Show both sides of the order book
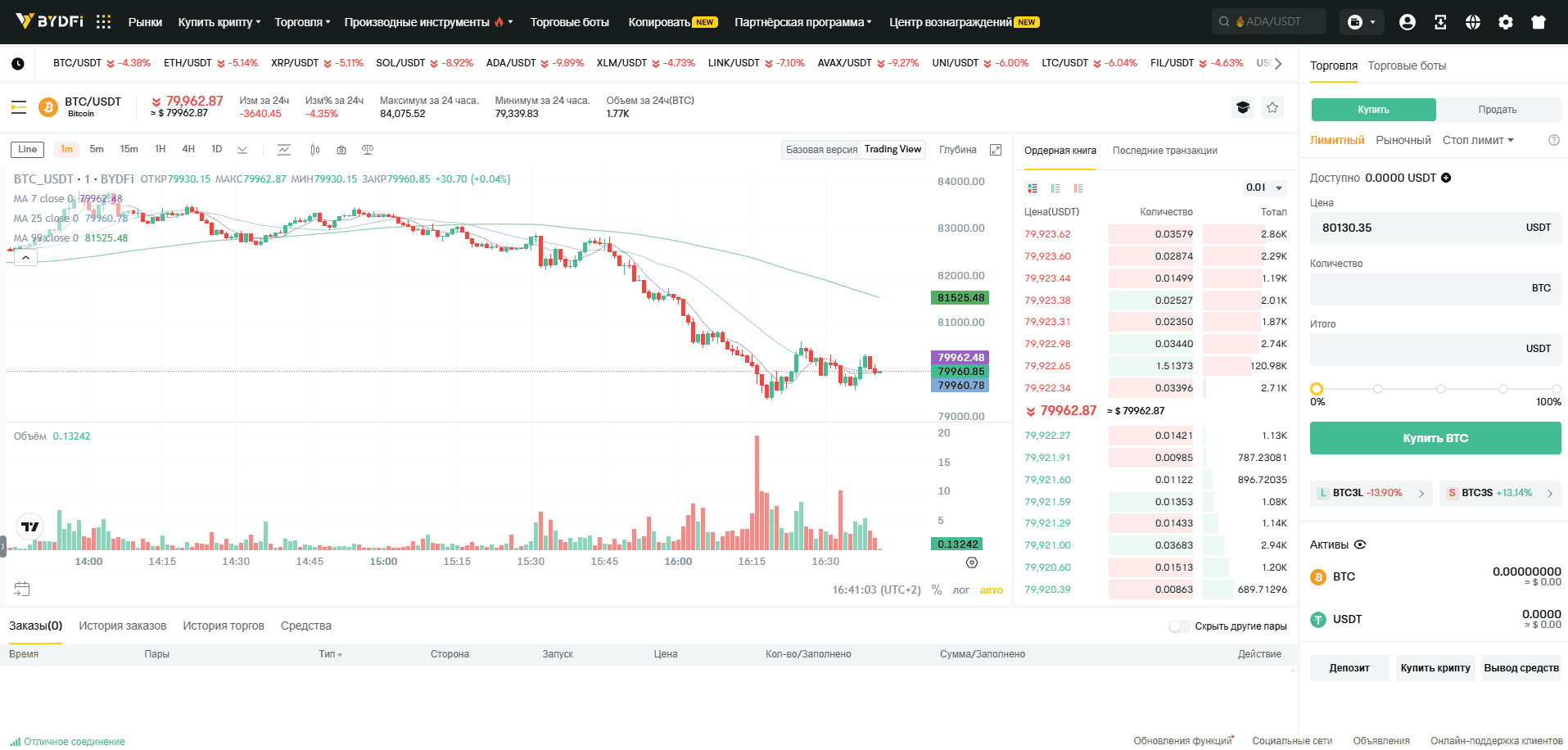 coord(1033,188)
